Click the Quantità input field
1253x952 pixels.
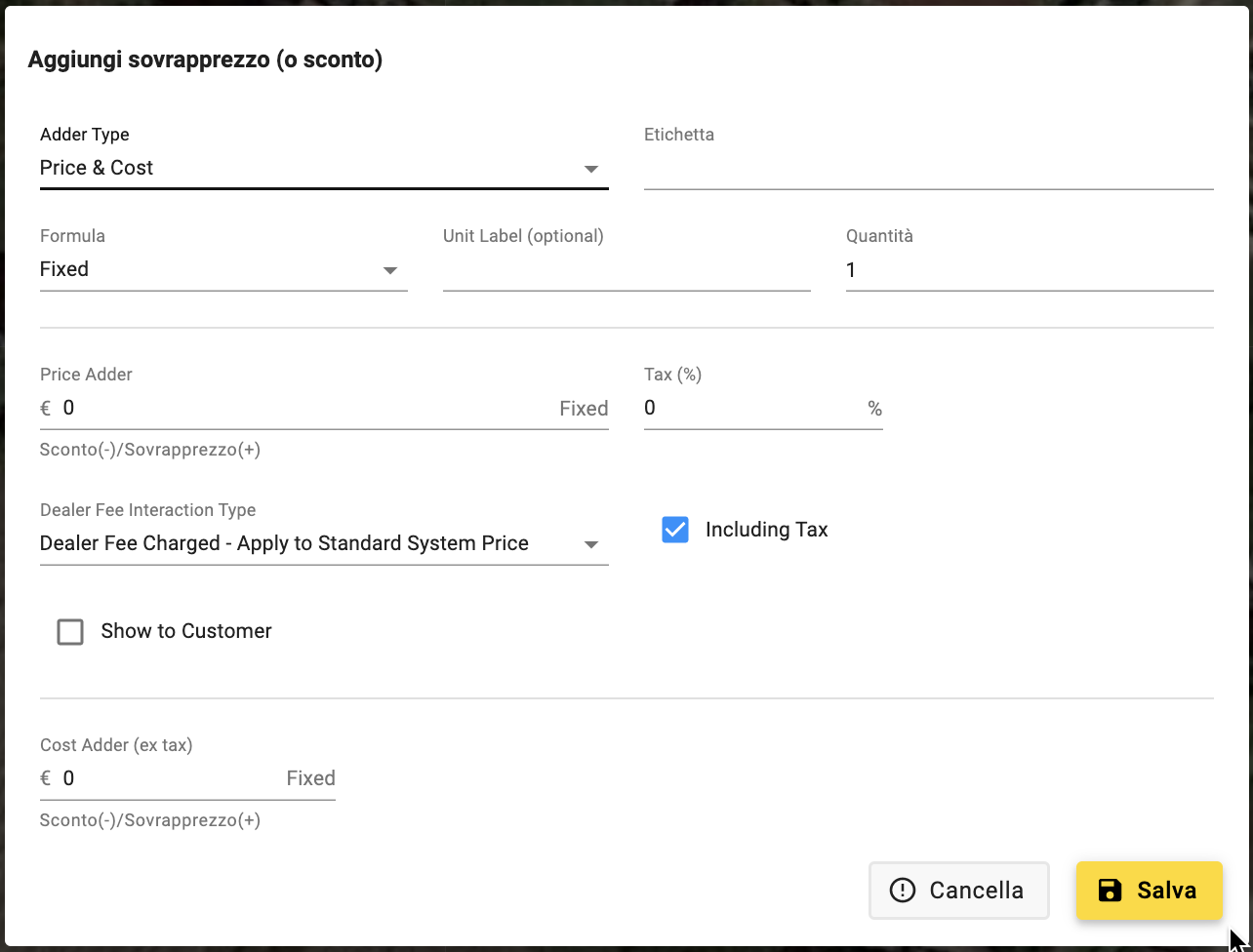(x=1030, y=269)
